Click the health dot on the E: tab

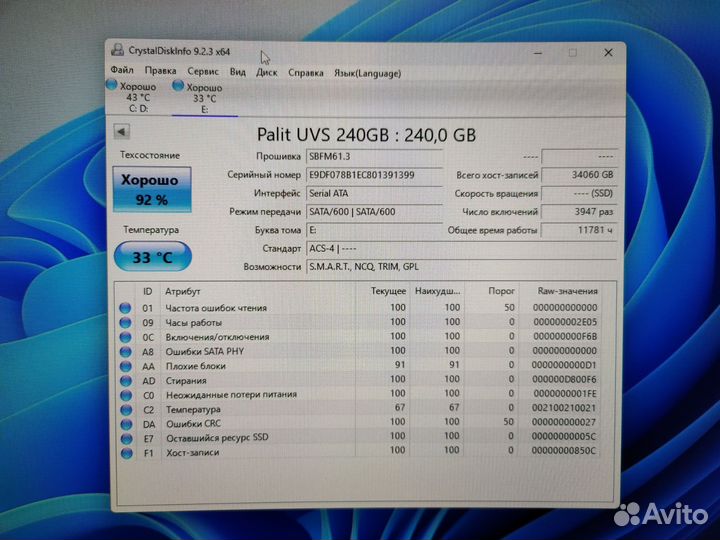click(178, 85)
